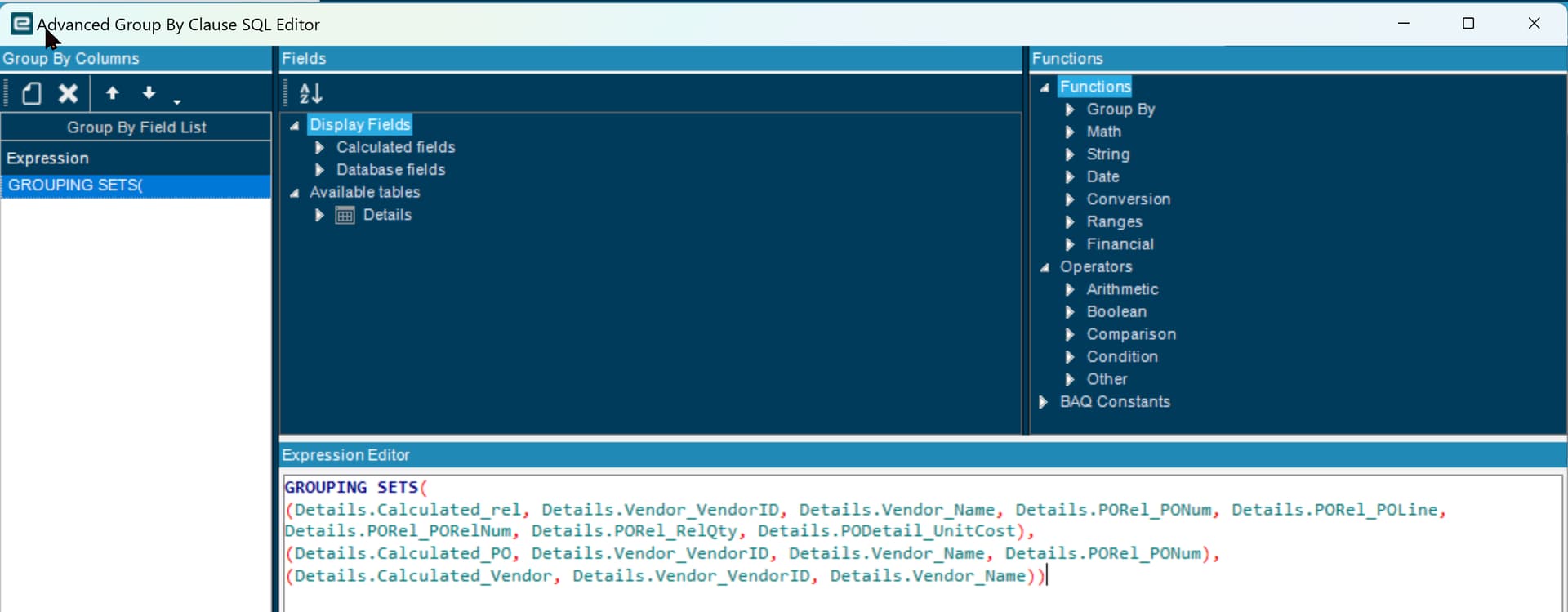Viewport: 1568px width, 612px height.
Task: Click Details.Calculated_Vendor in the expression
Action: 423,576
